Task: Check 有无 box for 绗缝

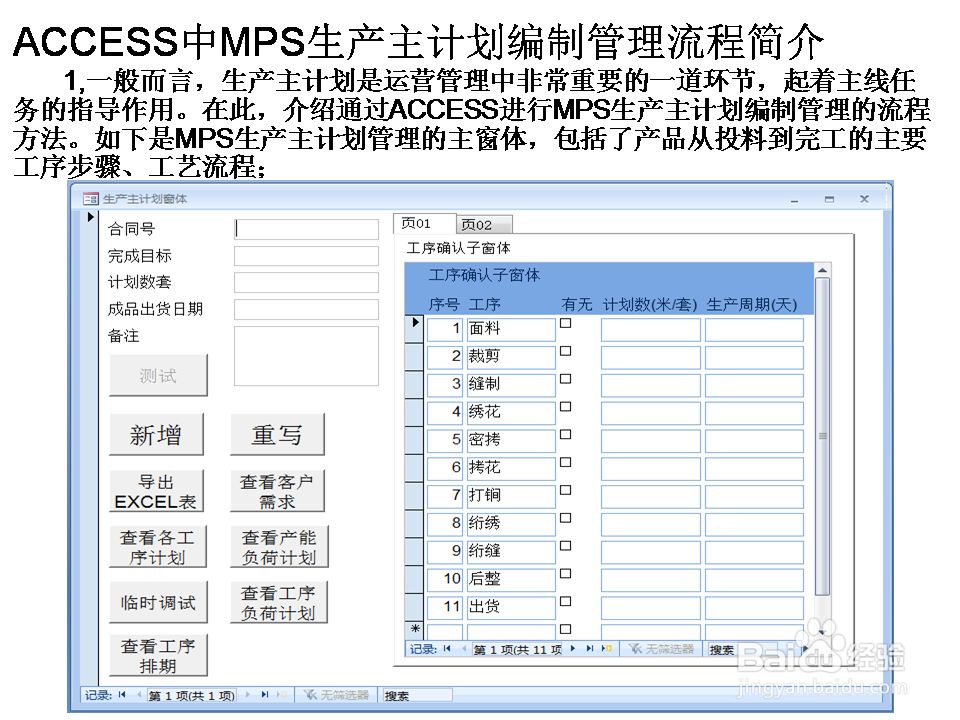Action: click(x=566, y=546)
